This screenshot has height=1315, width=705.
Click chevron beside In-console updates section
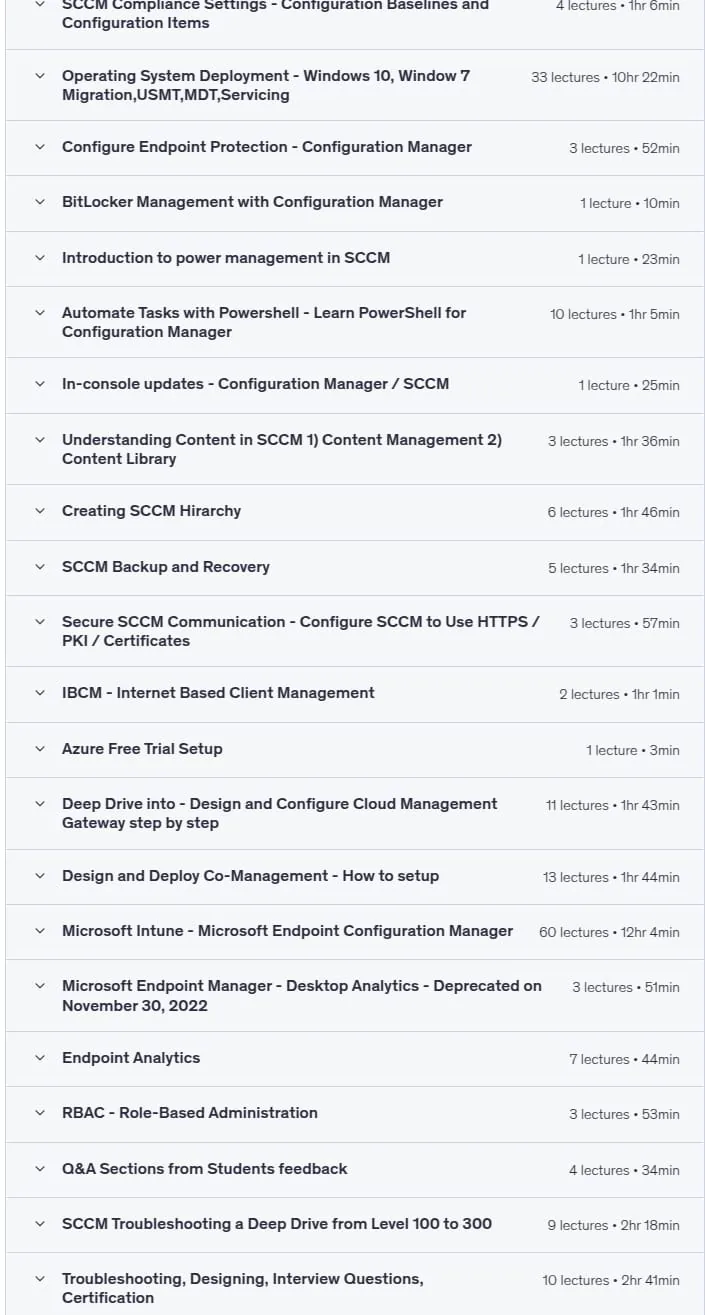(40, 384)
